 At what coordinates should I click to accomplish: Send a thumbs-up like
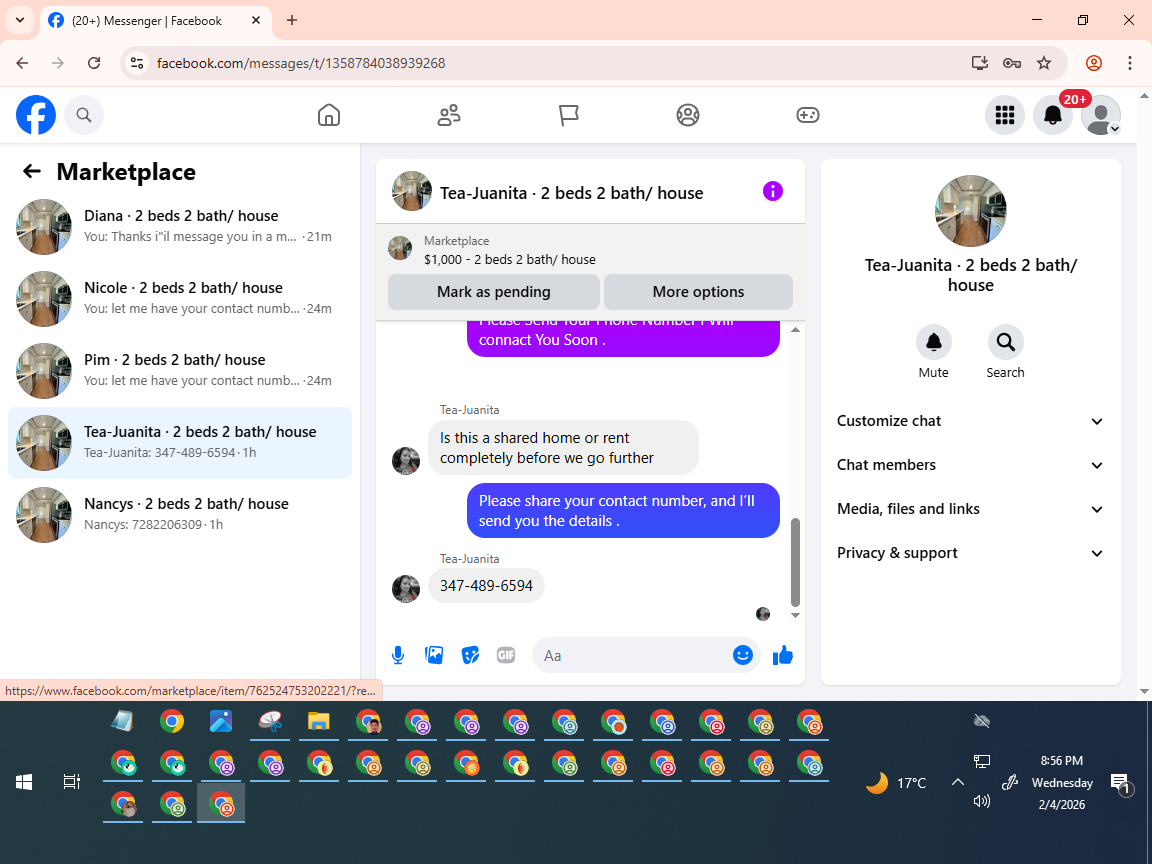[x=782, y=655]
